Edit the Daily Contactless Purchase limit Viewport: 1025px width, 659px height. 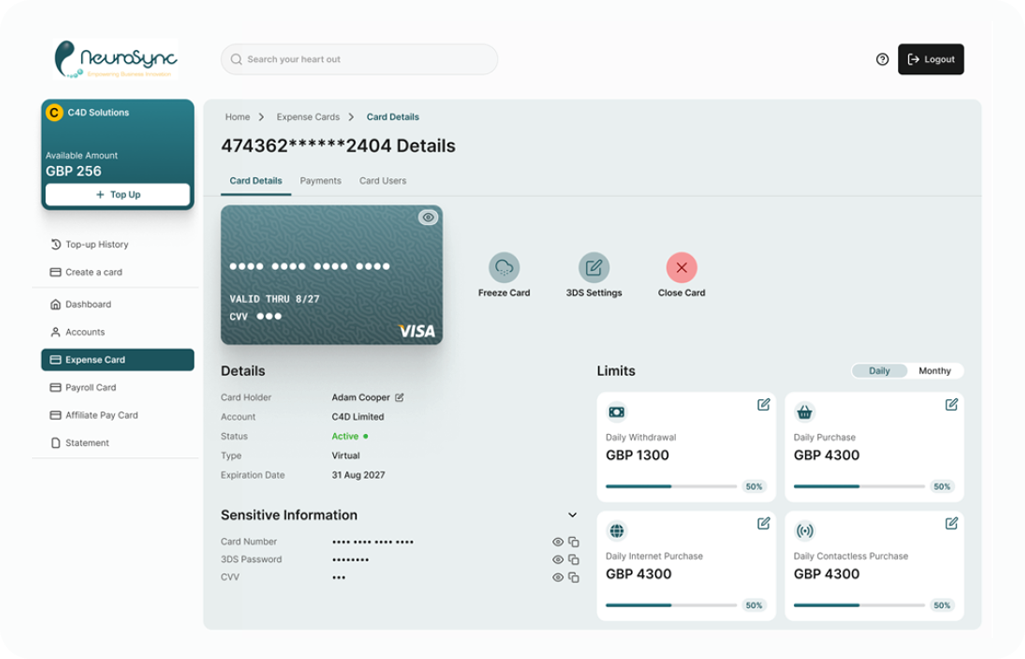(951, 523)
